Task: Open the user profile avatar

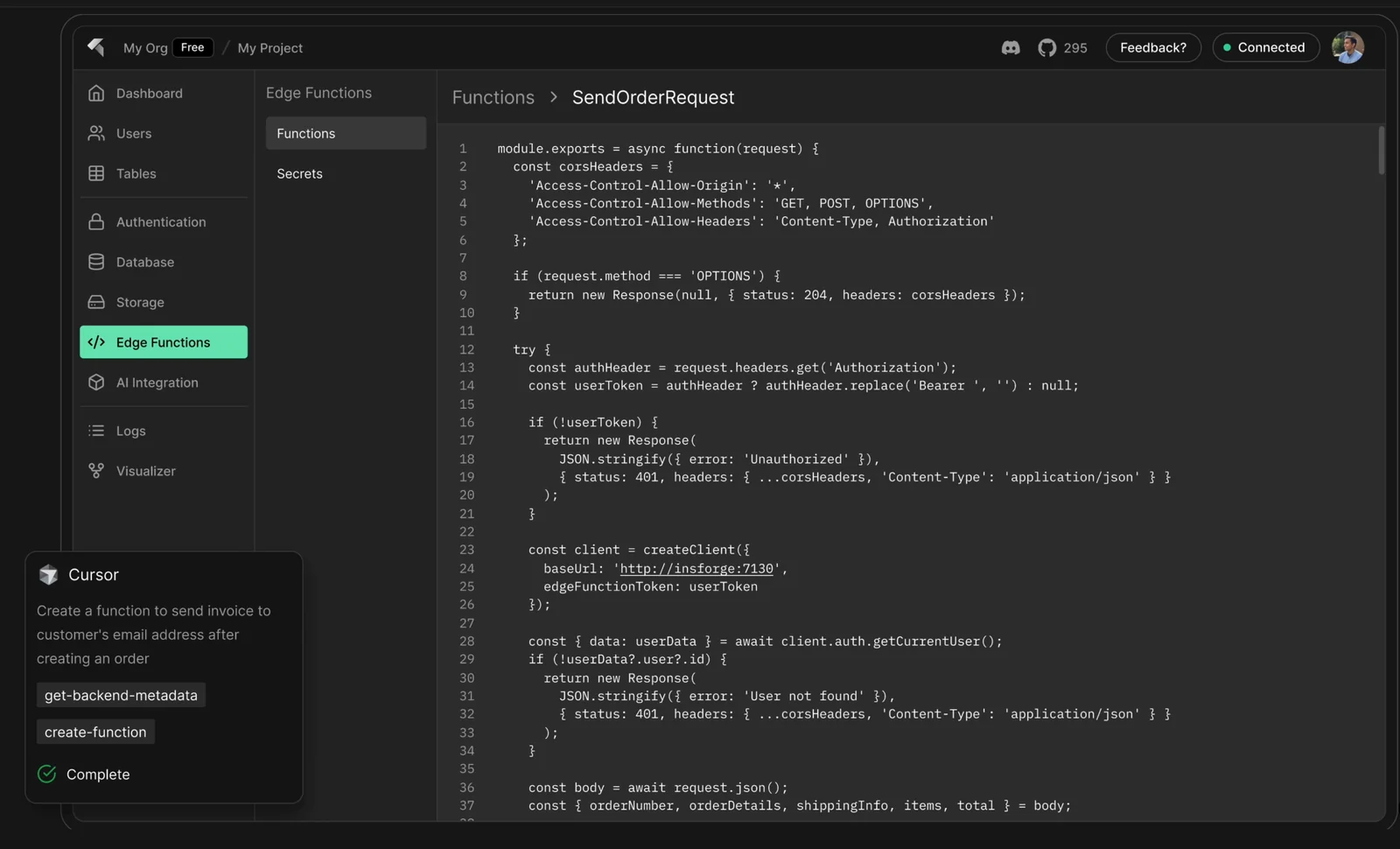Action: tap(1347, 48)
